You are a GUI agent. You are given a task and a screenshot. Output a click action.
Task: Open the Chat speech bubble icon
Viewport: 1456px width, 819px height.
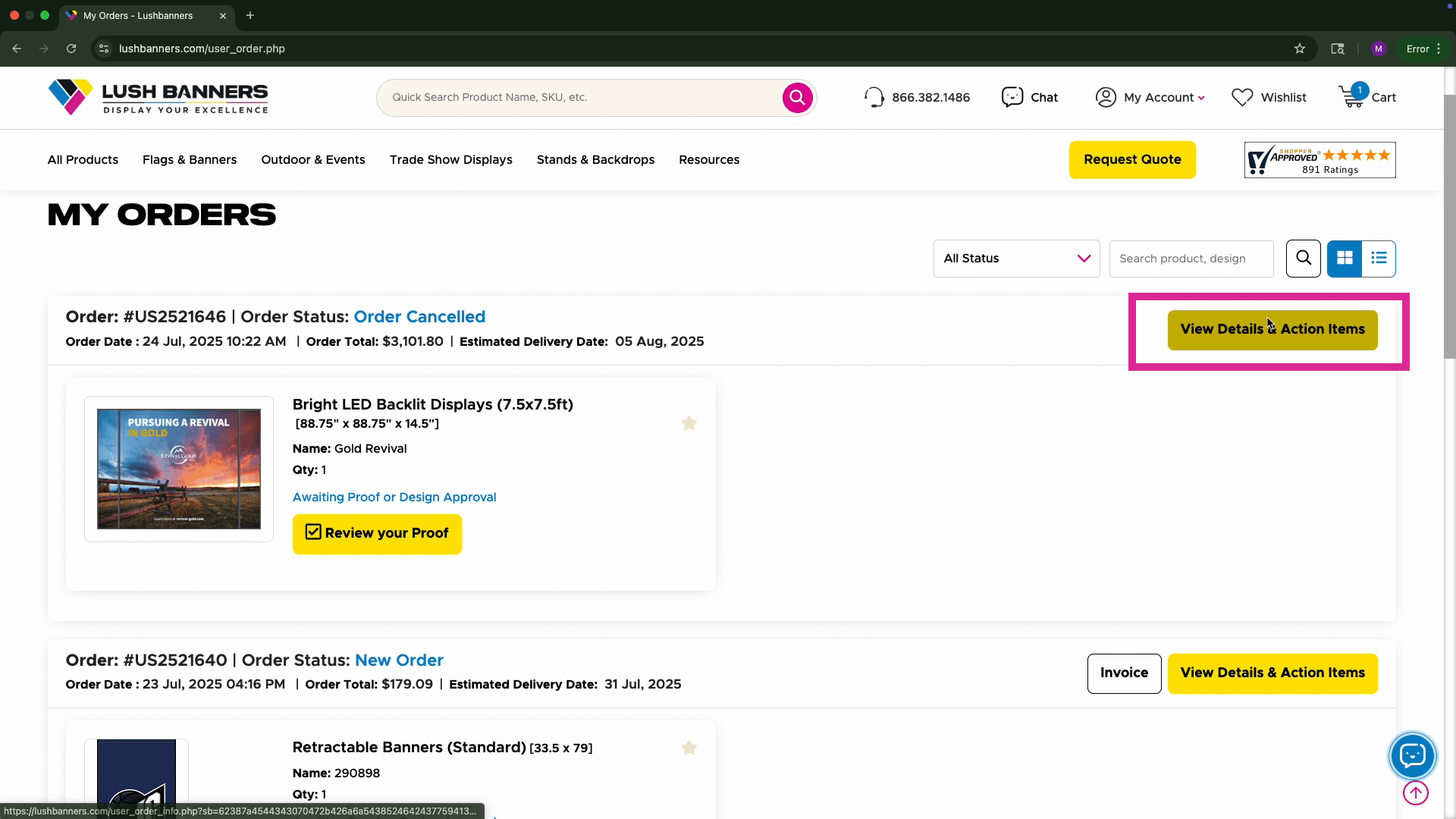click(x=1012, y=97)
